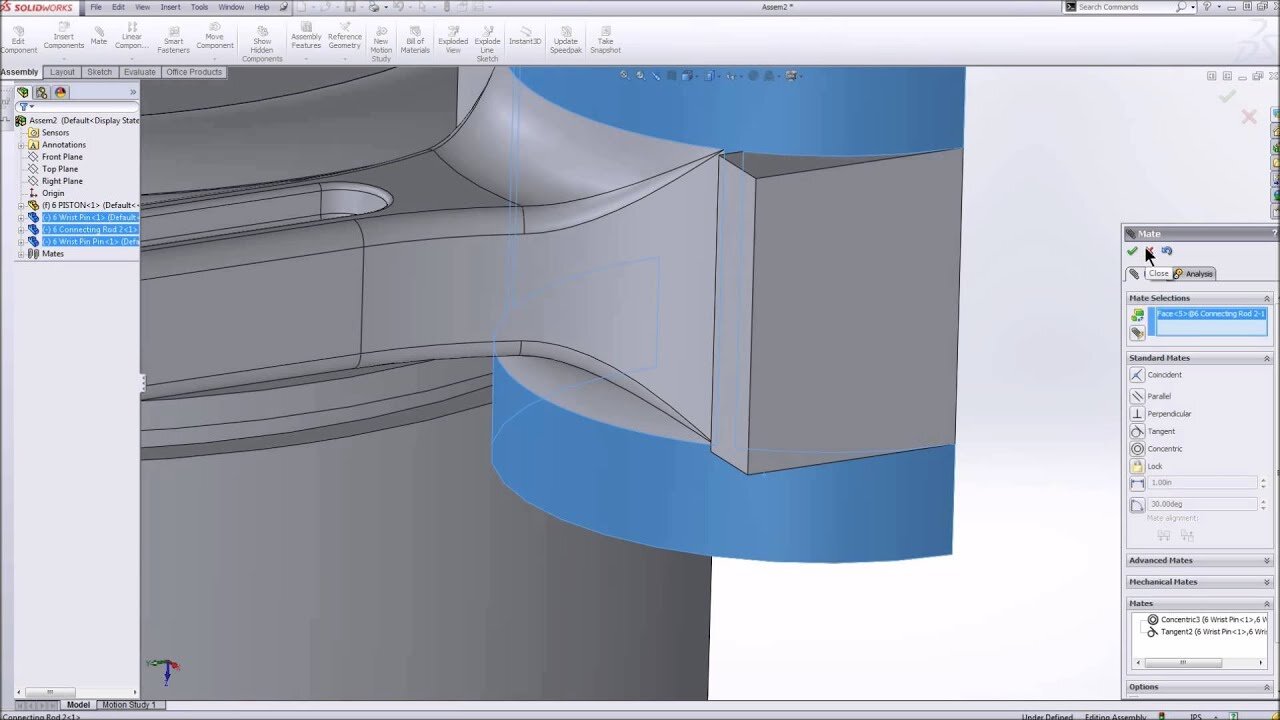Collapse the Standard Mates section
This screenshot has height=720, width=1280.
click(x=1266, y=357)
